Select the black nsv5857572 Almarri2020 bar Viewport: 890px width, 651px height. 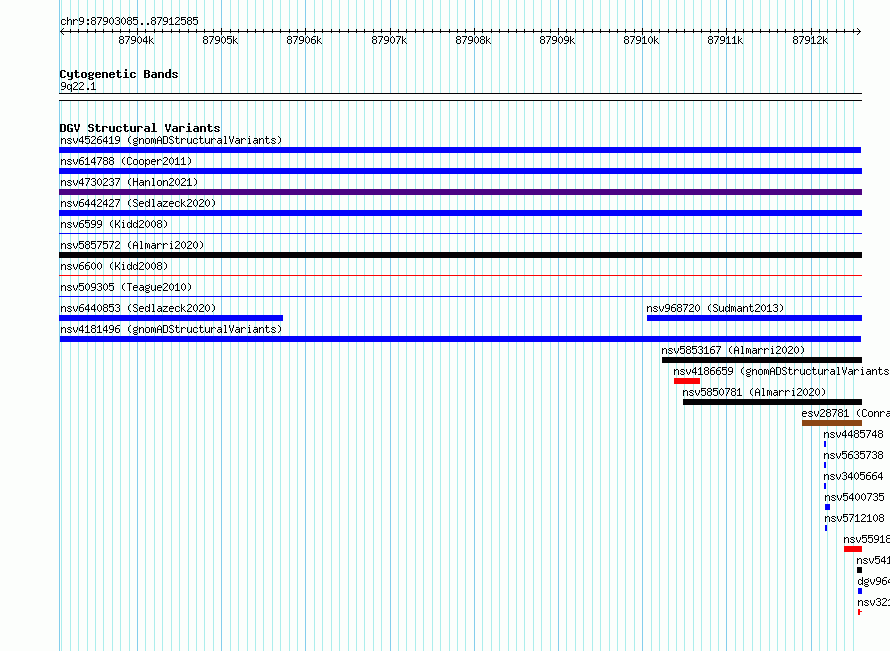[x=460, y=255]
